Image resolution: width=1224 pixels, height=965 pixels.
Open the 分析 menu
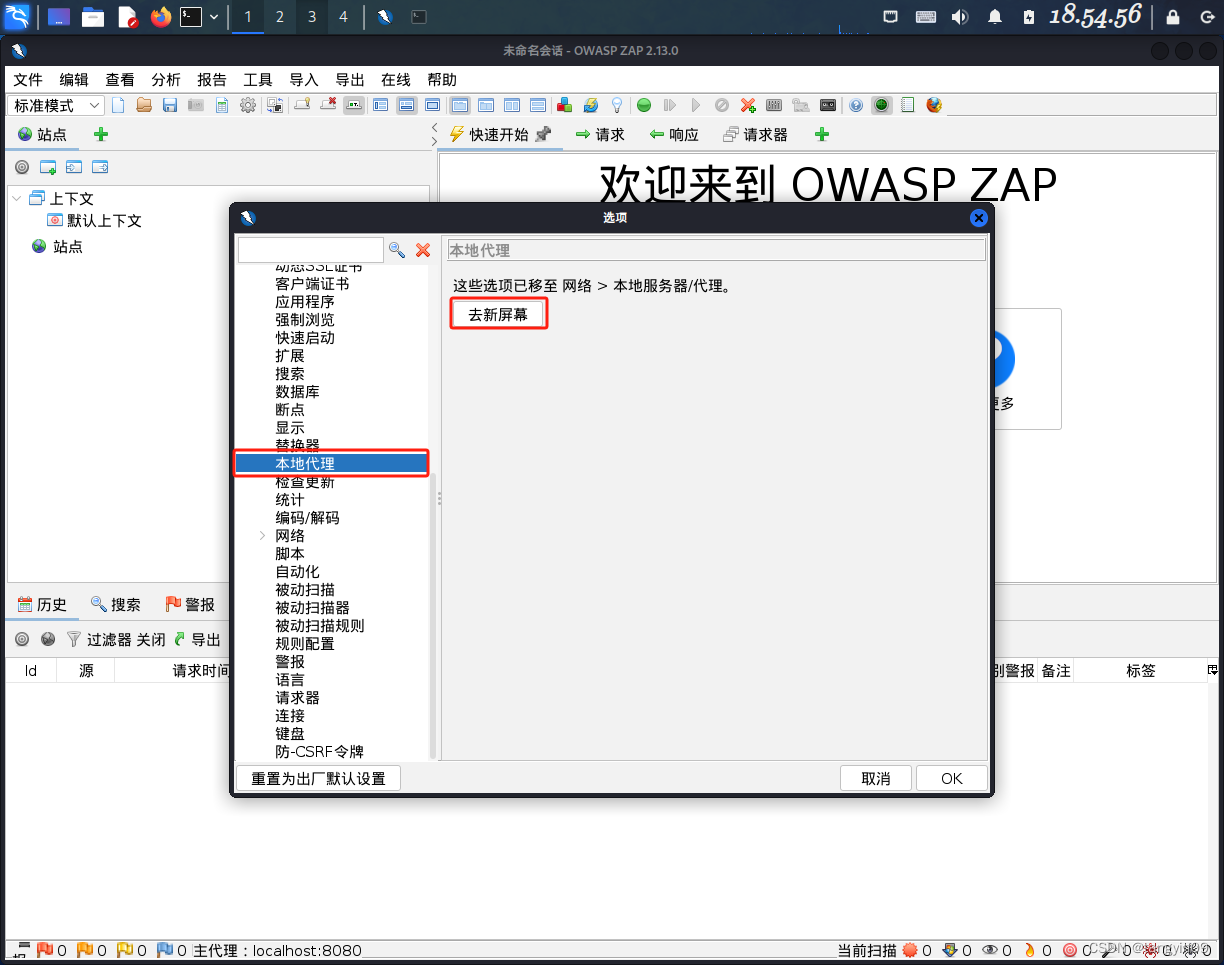[x=166, y=80]
